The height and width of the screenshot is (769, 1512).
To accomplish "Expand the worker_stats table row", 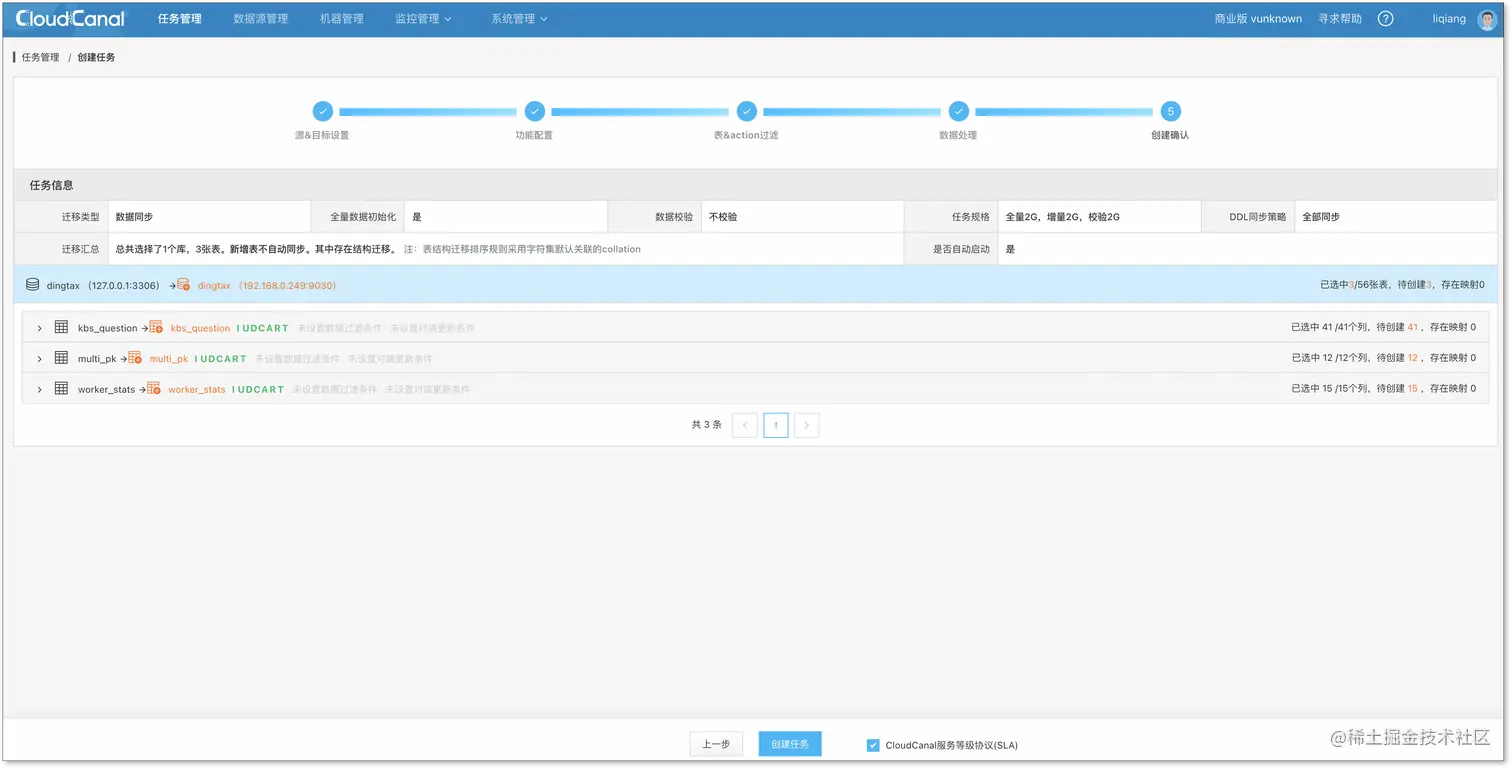I will coord(40,390).
